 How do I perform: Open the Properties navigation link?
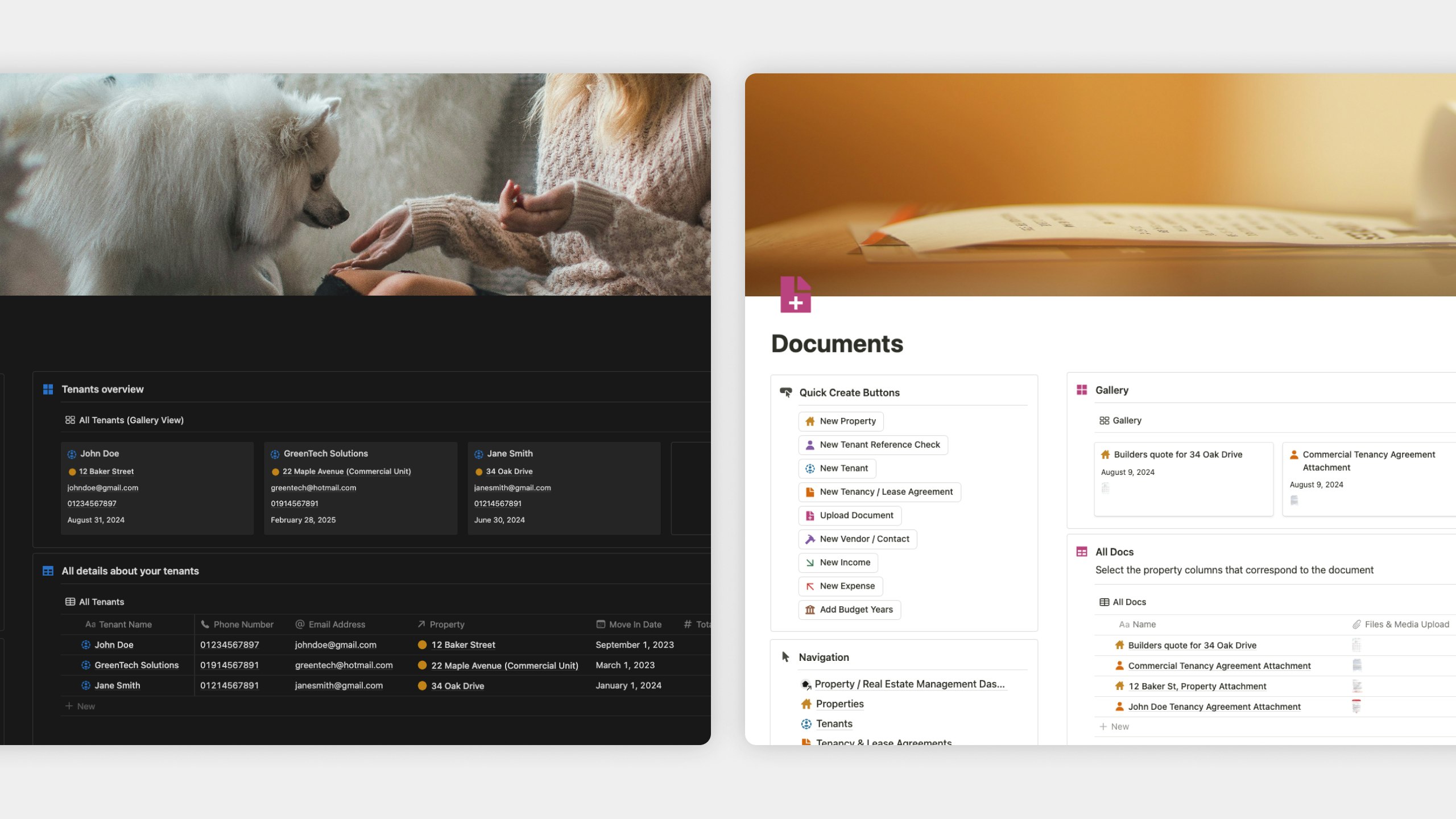click(840, 704)
